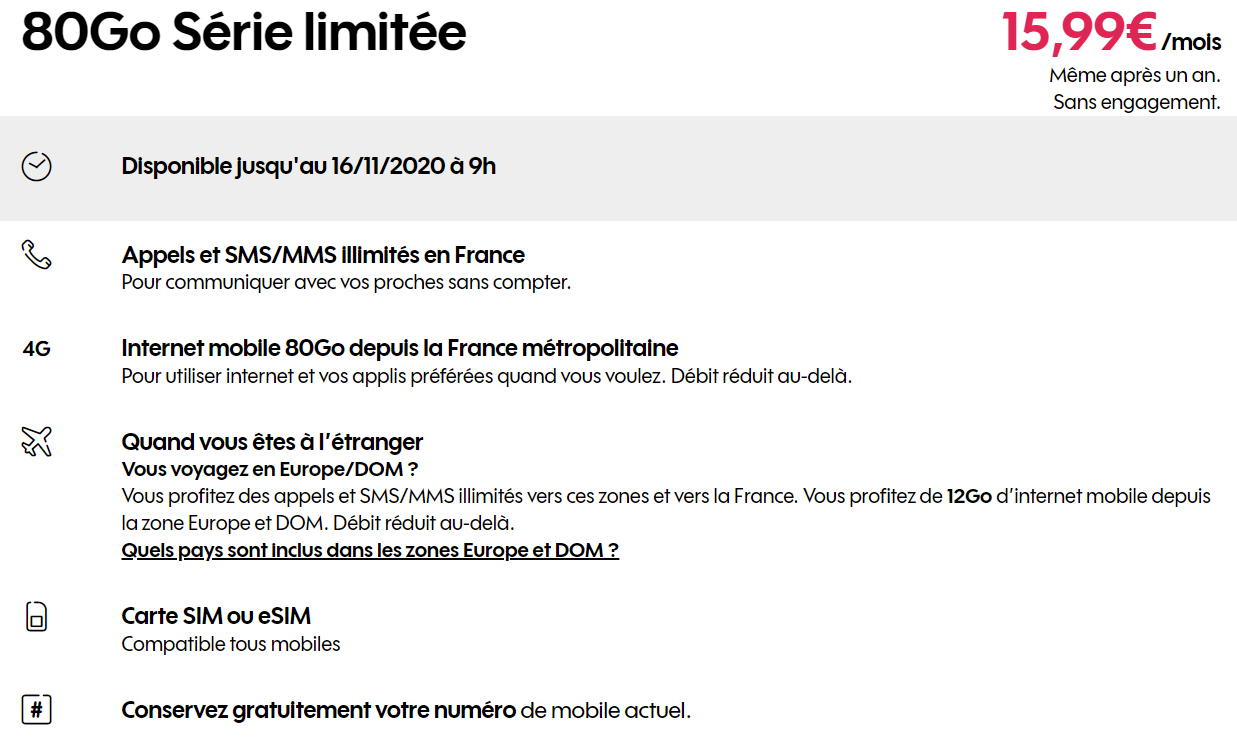The height and width of the screenshot is (746, 1237).
Task: Click the 4G network icon
Action: pyautogui.click(x=36, y=349)
